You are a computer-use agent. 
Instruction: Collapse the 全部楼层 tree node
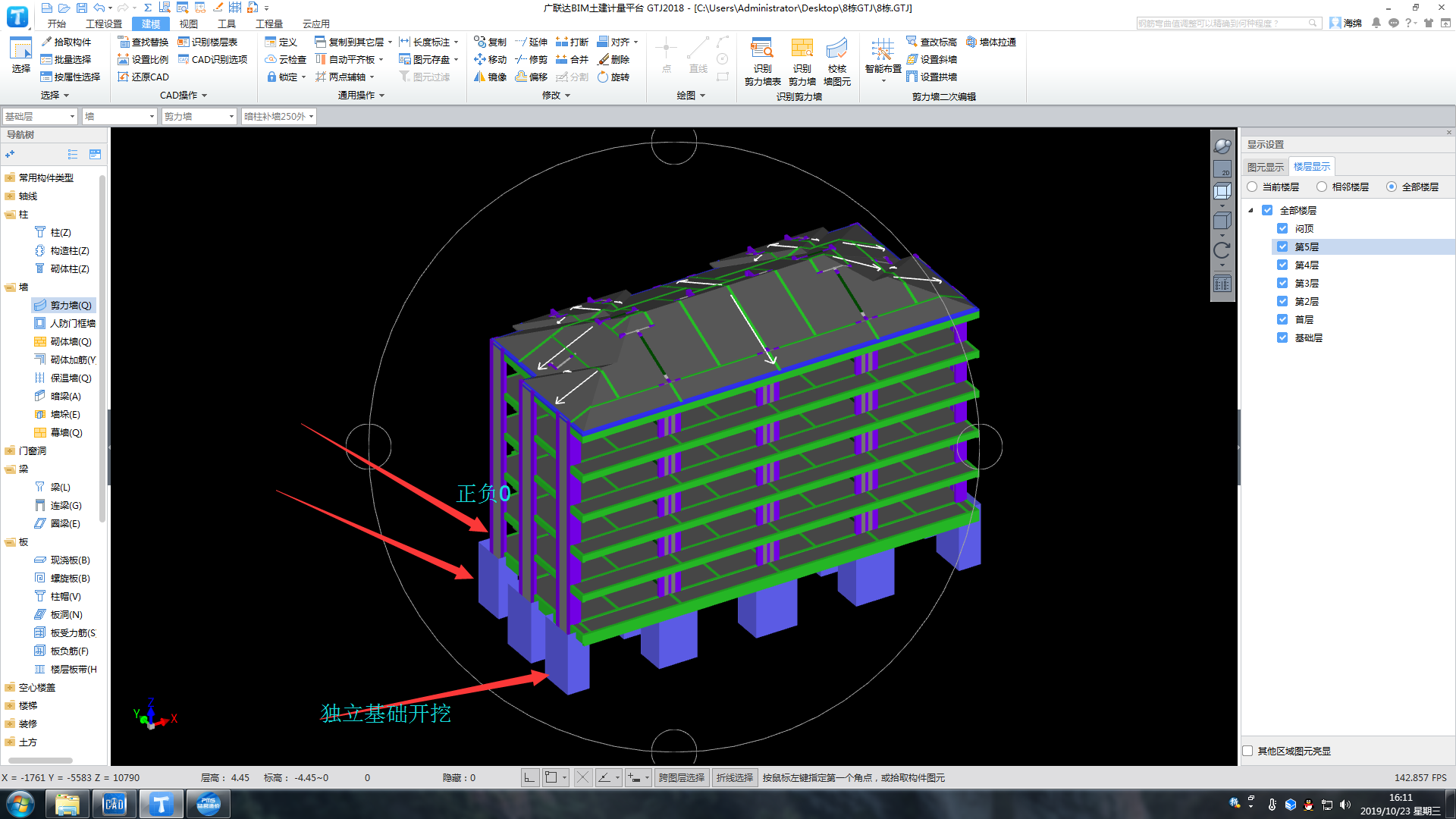point(1251,210)
